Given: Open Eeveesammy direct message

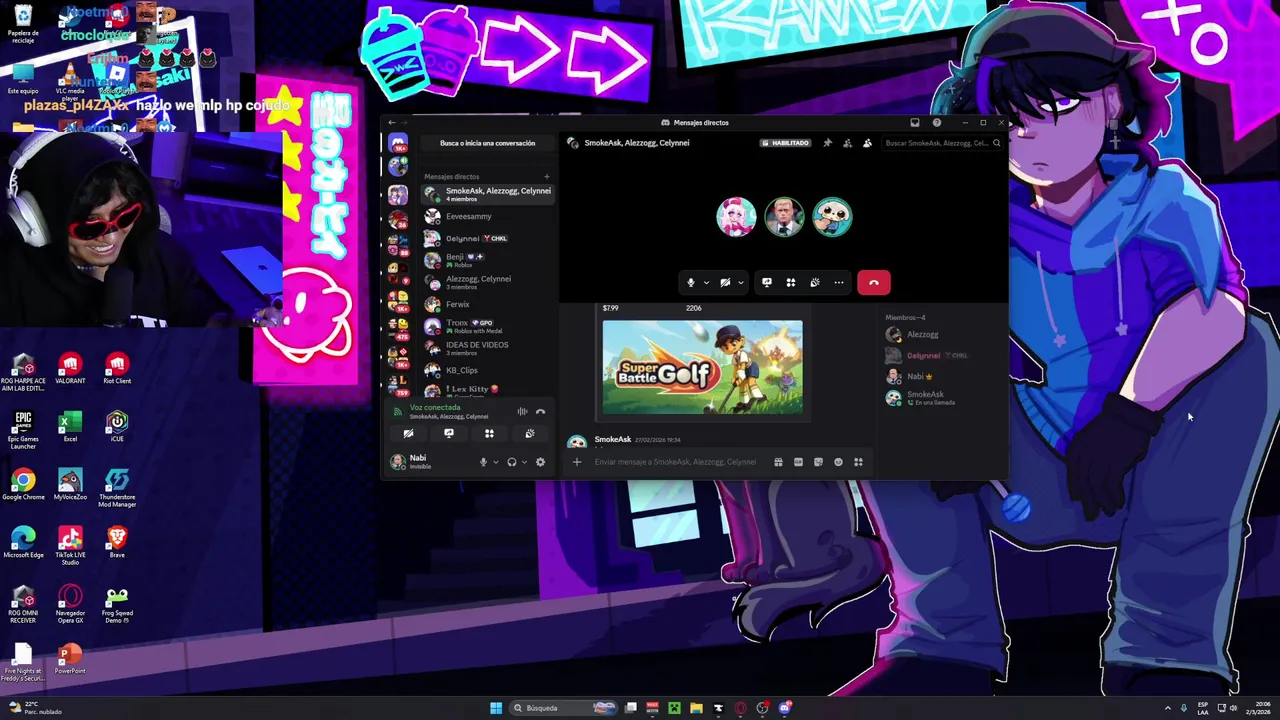Looking at the screenshot, I should point(487,216).
